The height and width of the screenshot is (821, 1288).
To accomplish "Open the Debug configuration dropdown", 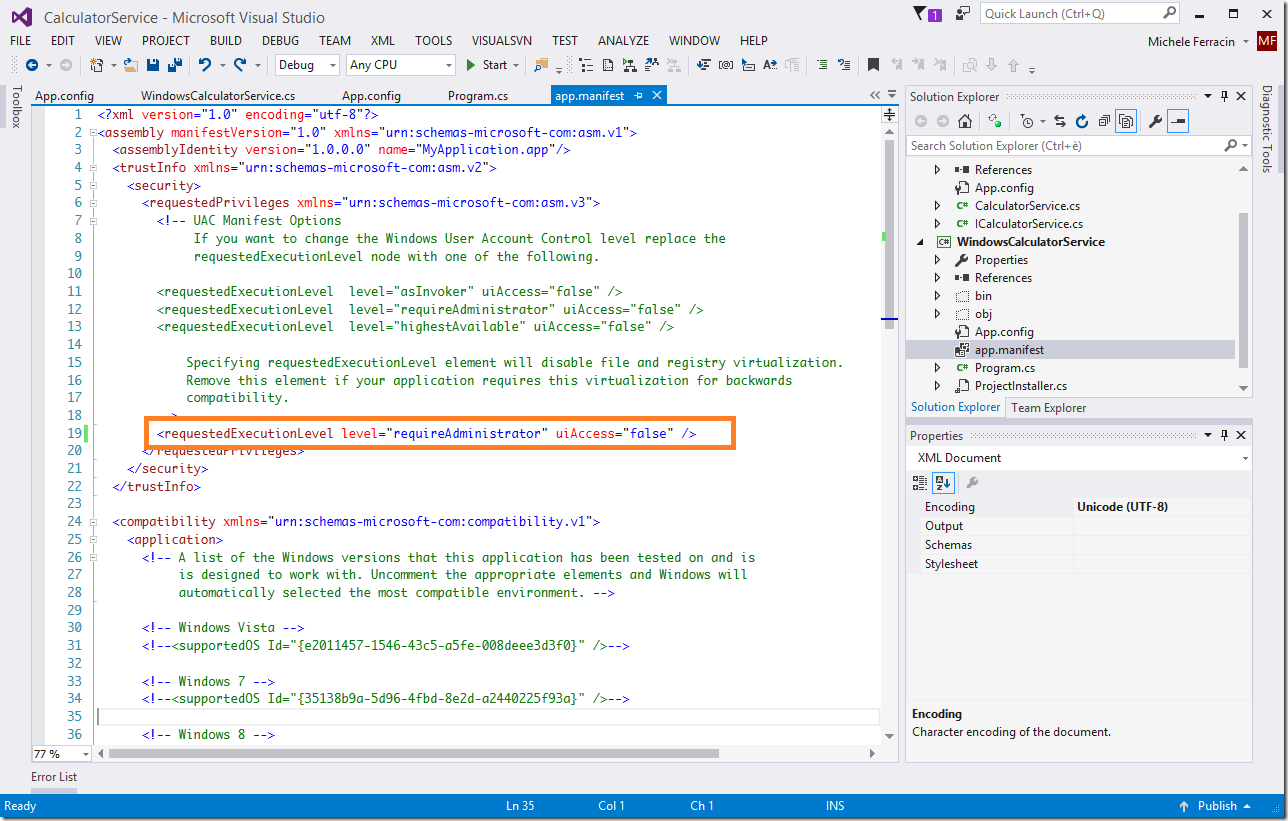I will (x=308, y=65).
